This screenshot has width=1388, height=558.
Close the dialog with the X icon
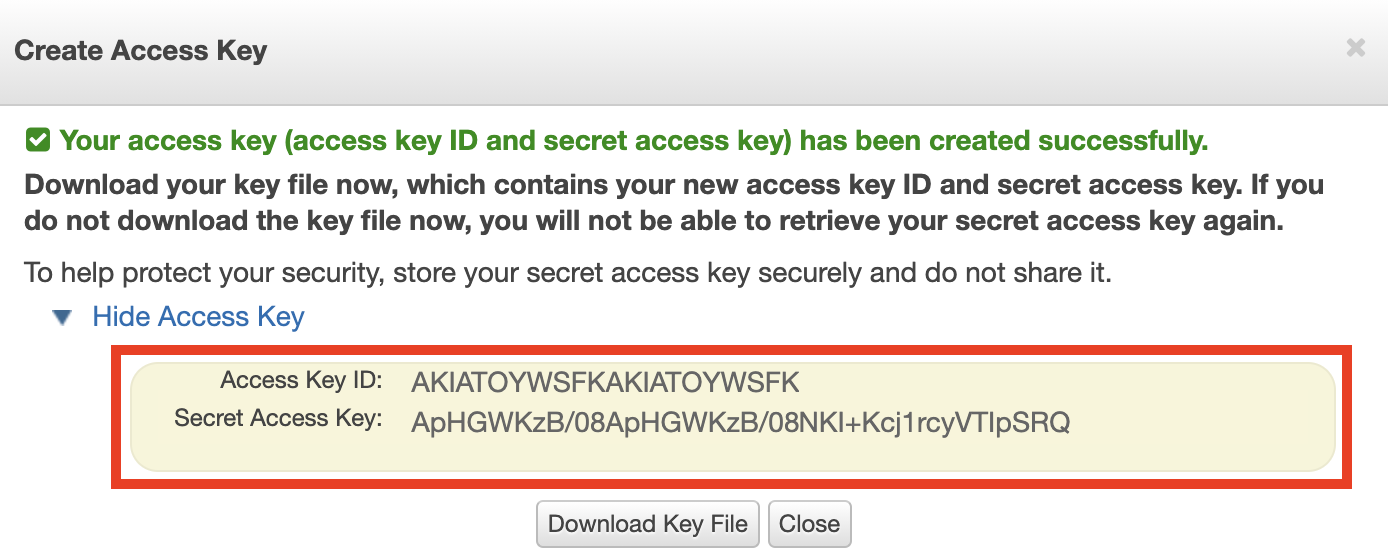point(1355,48)
